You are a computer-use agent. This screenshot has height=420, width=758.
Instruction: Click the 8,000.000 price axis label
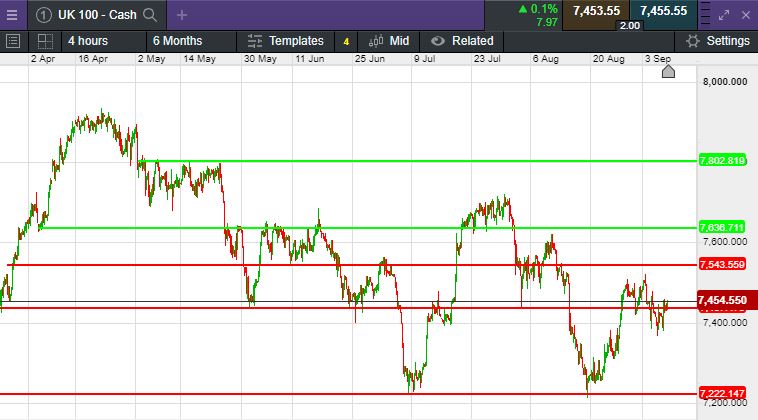(x=725, y=82)
